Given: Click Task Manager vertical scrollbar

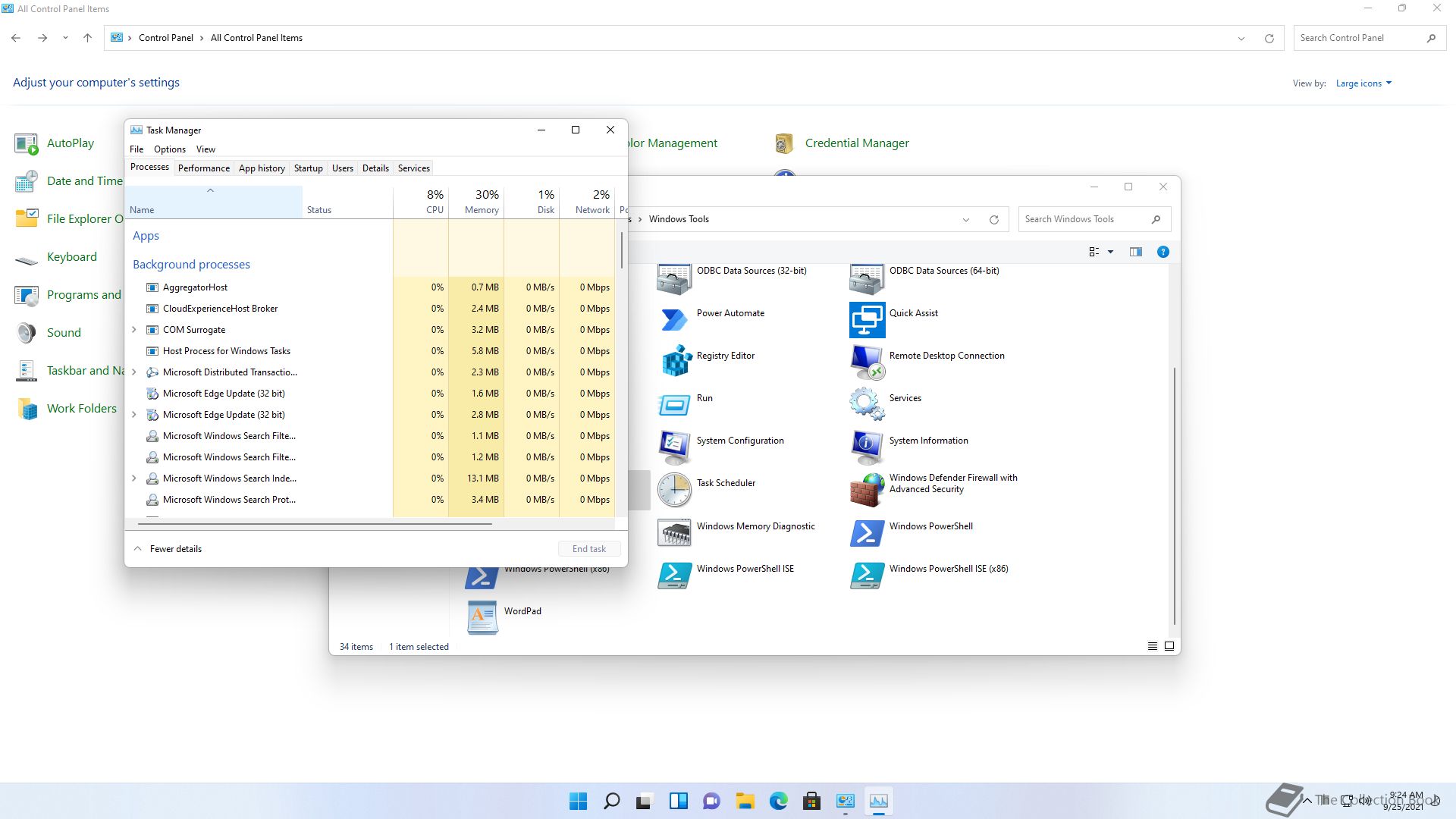Looking at the screenshot, I should (x=621, y=250).
